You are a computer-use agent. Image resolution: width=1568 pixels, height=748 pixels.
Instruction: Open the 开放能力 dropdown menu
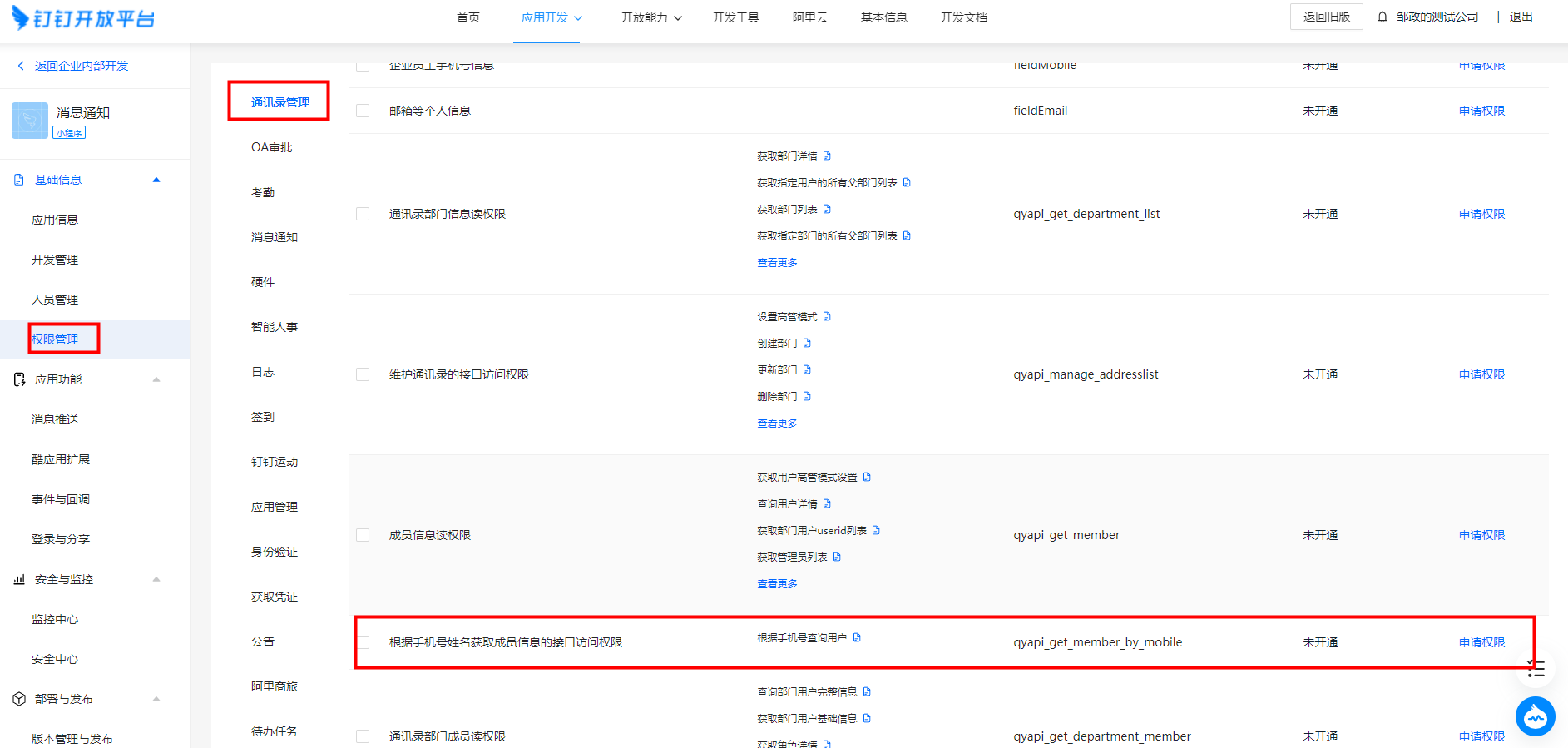pos(650,17)
